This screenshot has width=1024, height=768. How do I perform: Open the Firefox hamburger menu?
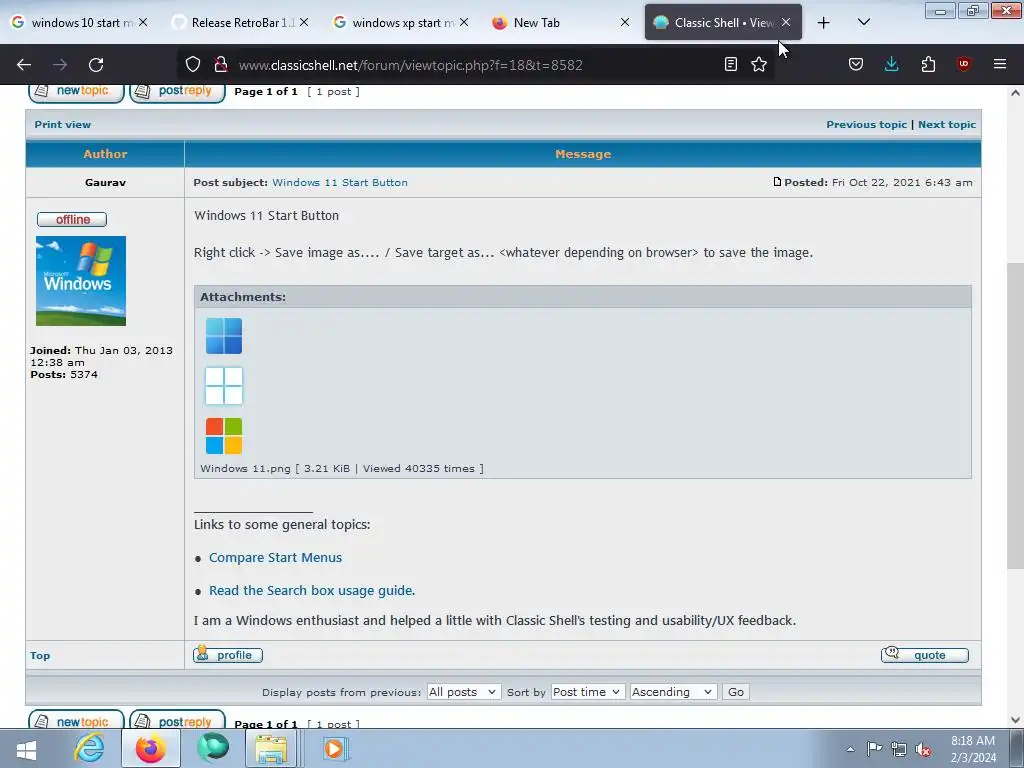[x=1000, y=64]
